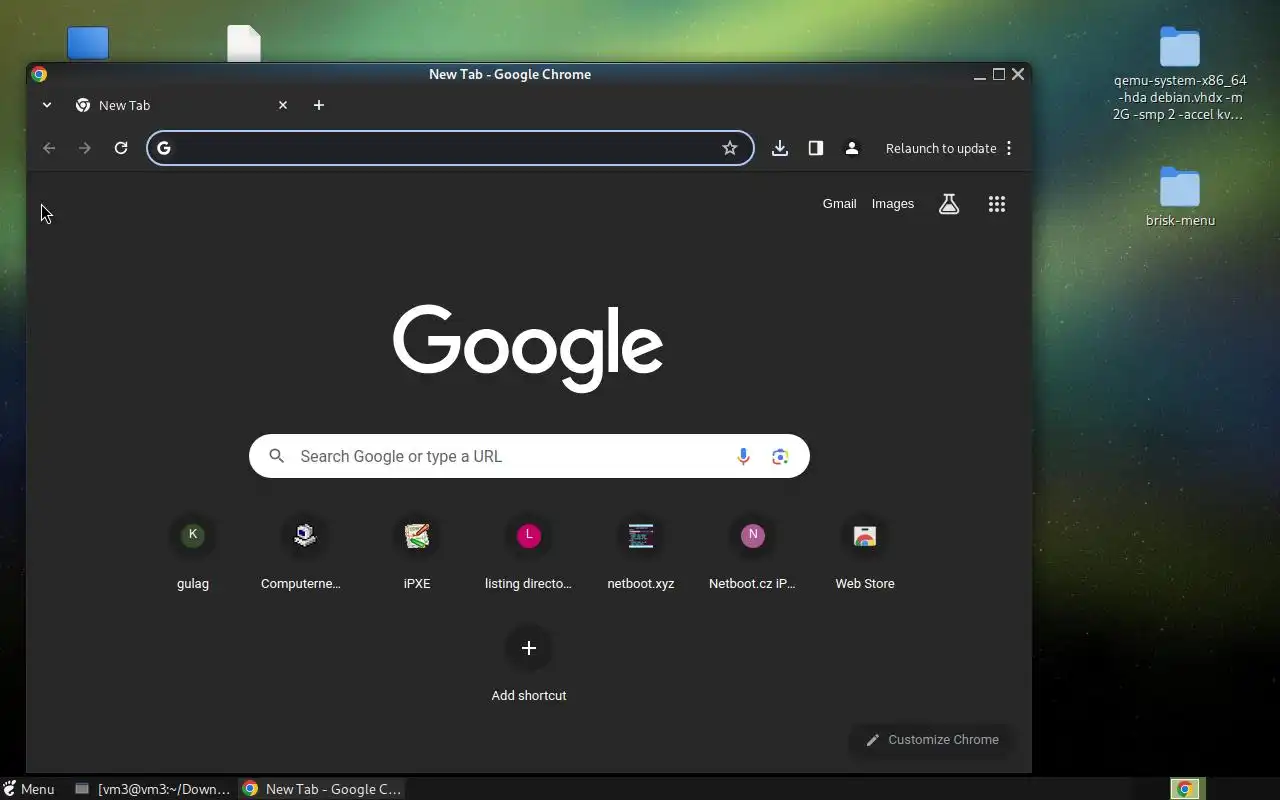The width and height of the screenshot is (1280, 800).
Task: Open the blank document icon on desktop
Action: pyautogui.click(x=244, y=43)
